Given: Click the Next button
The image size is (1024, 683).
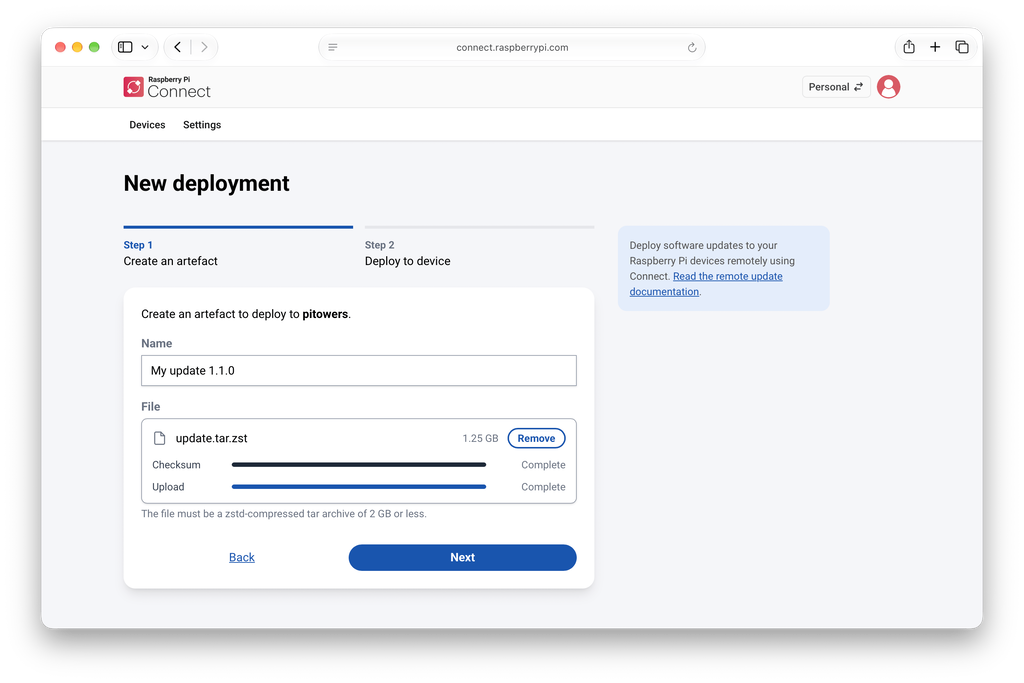Looking at the screenshot, I should point(462,558).
